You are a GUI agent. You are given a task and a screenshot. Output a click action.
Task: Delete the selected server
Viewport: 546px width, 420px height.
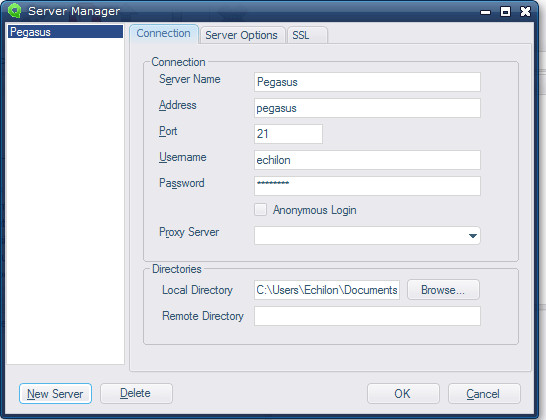point(136,393)
